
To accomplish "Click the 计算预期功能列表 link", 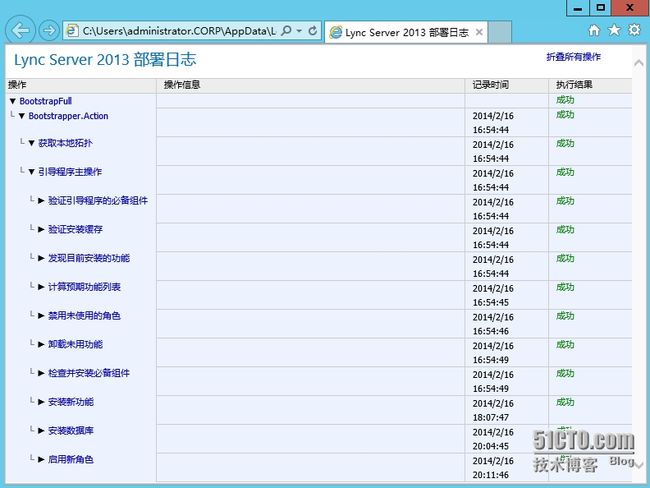I will [x=84, y=287].
